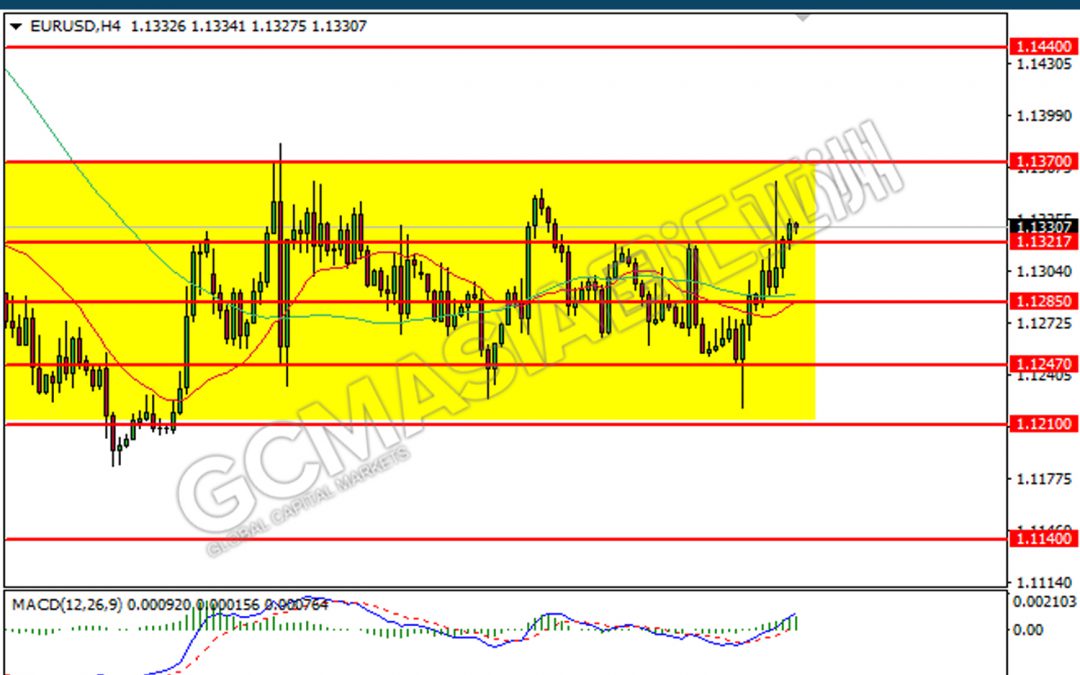
Task: Click the 1.13700 red level label
Action: point(1042,160)
